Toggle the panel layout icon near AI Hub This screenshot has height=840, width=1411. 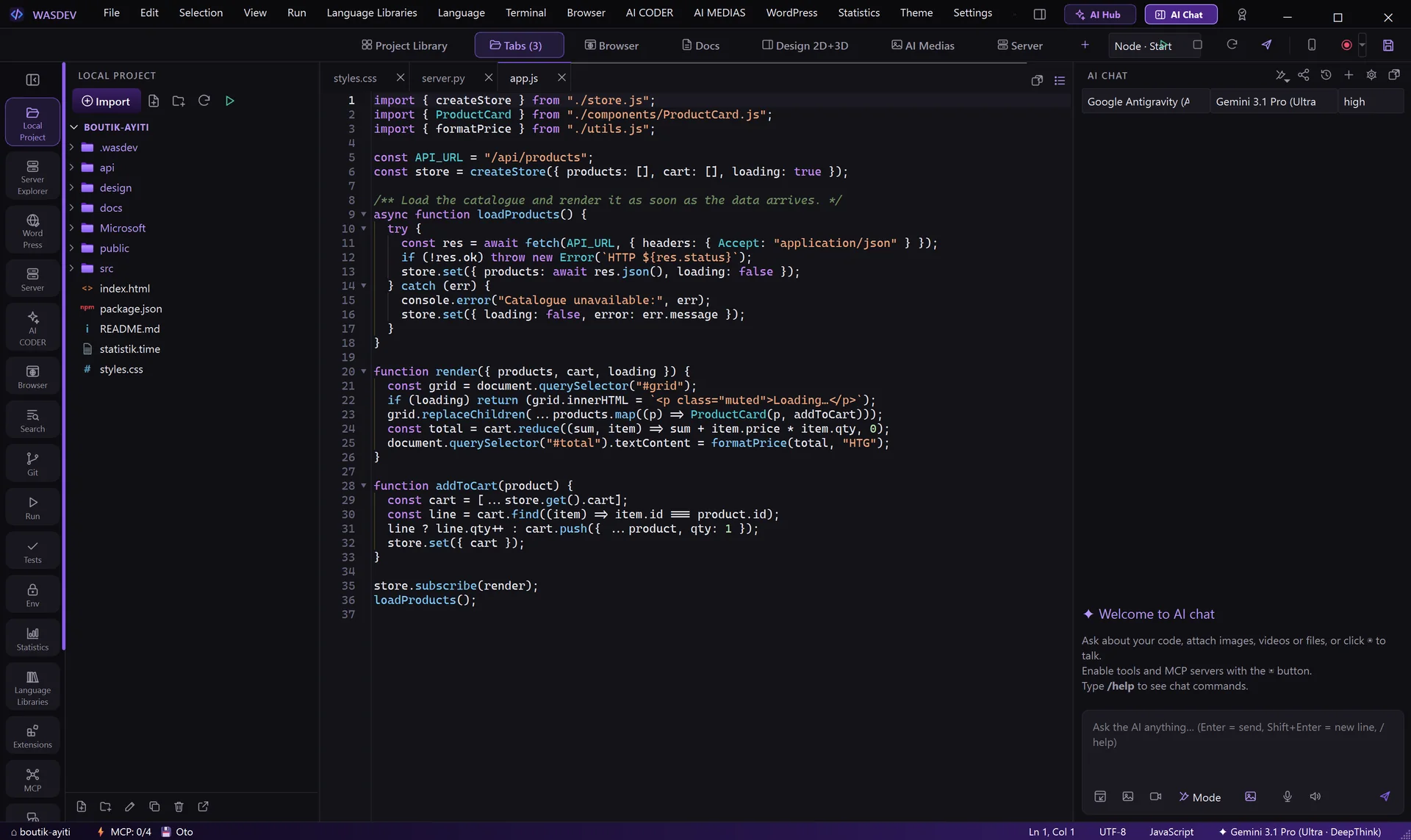[1040, 14]
